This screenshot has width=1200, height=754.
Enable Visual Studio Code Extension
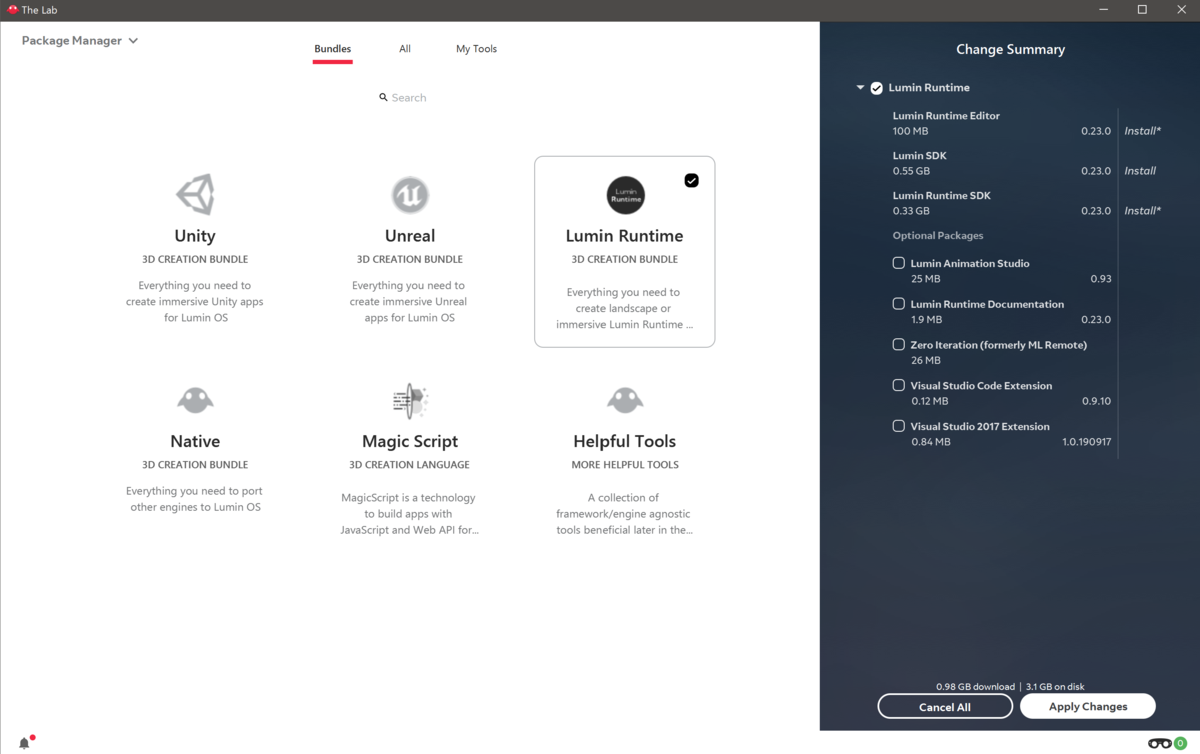click(x=898, y=385)
